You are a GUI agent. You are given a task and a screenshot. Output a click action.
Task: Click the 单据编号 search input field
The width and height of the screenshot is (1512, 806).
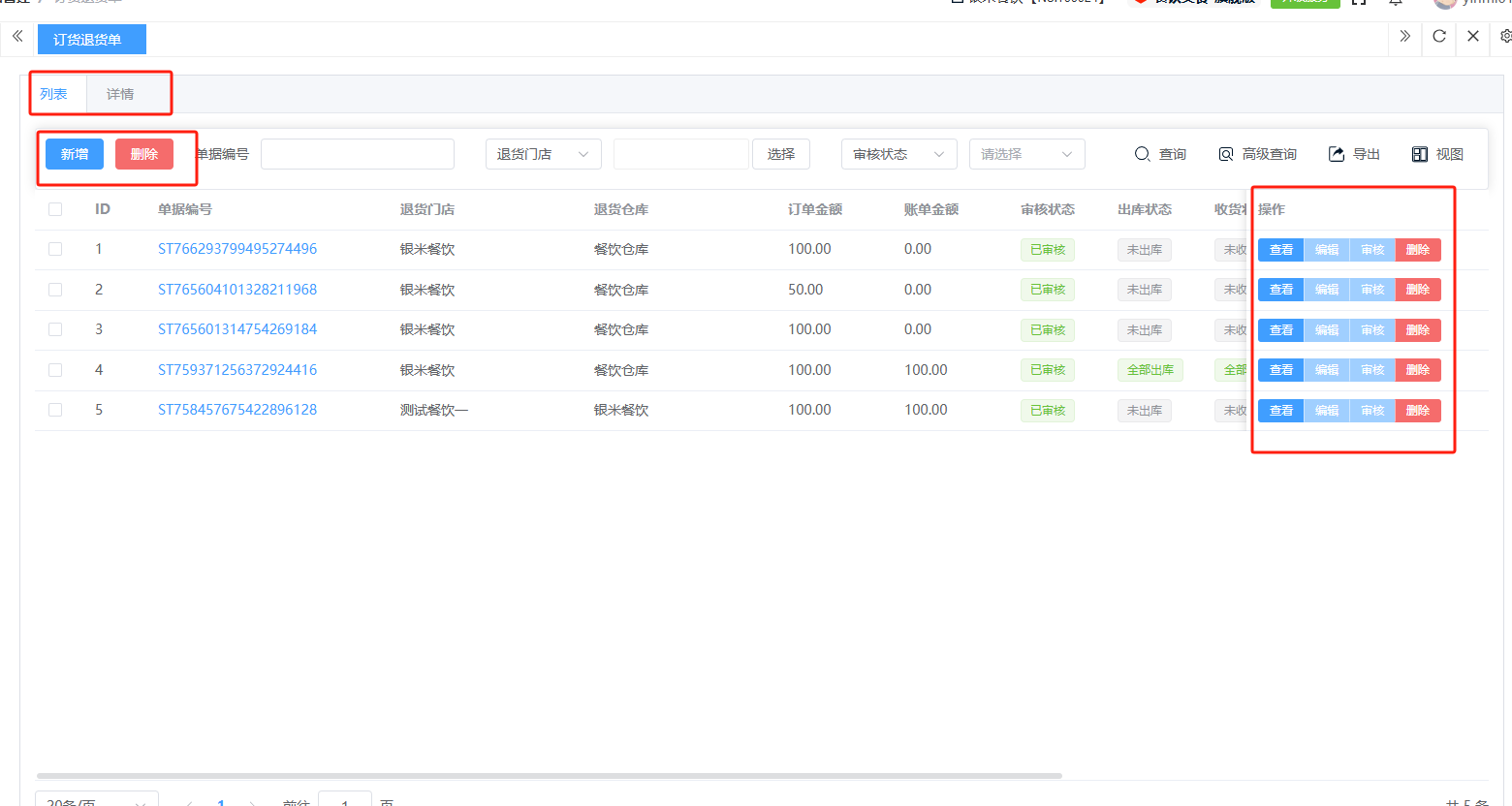(x=357, y=154)
